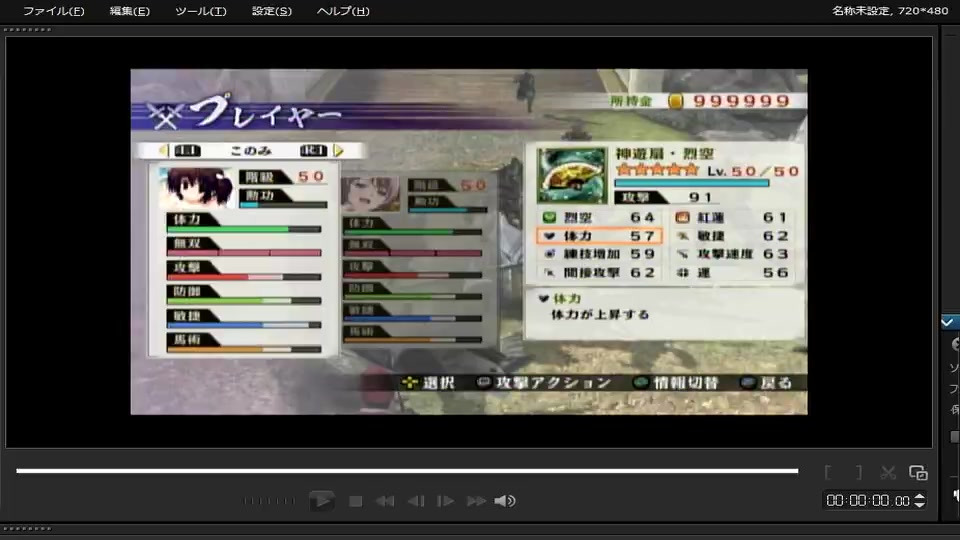Set mark-in with left bracket icon
Screen dimensions: 960x540
(x=828, y=473)
